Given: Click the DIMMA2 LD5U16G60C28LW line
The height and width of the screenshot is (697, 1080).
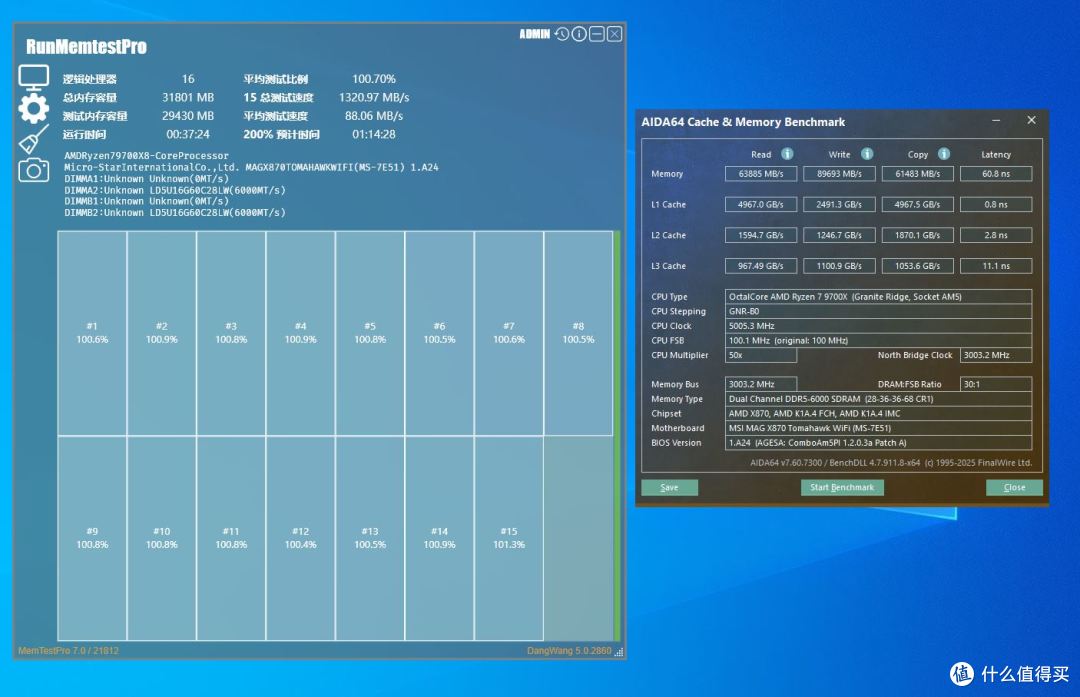Looking at the screenshot, I should pos(175,190).
